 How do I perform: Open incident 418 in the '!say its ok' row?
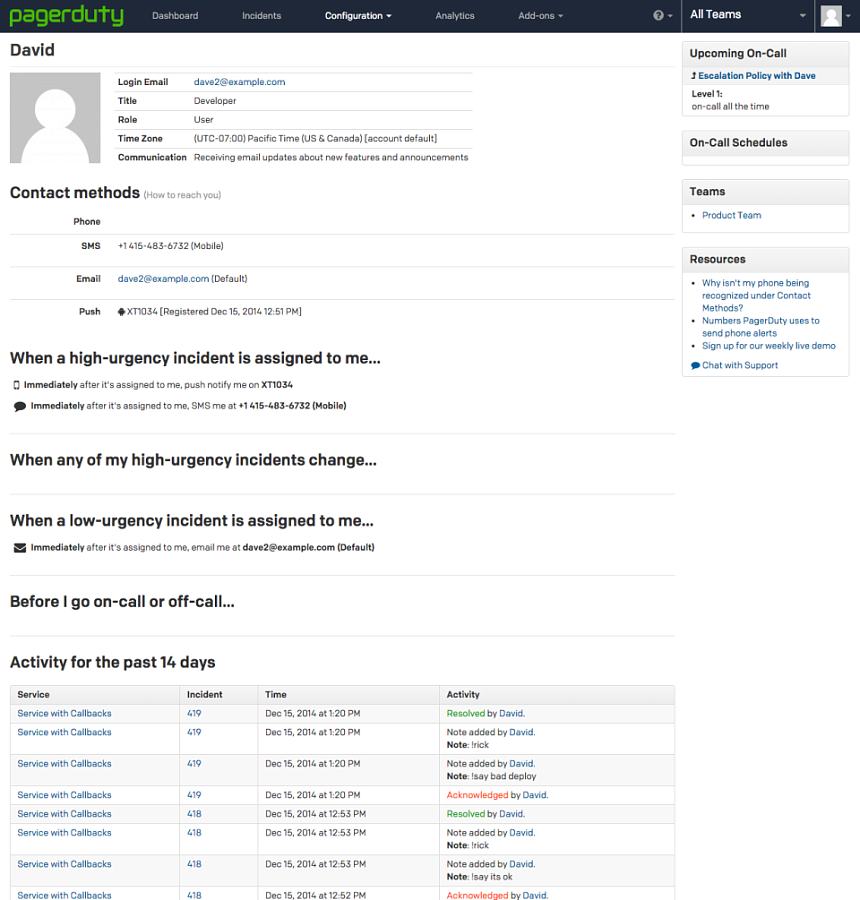pyautogui.click(x=194, y=864)
